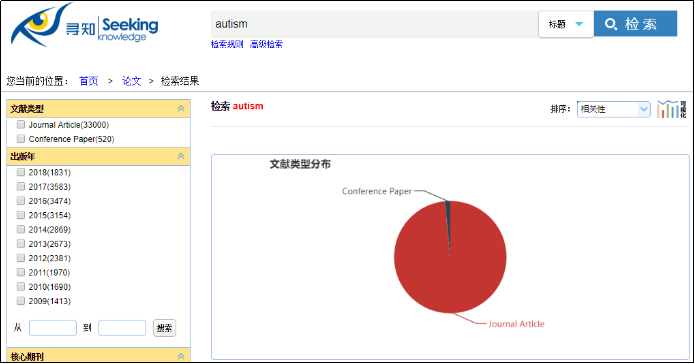This screenshot has height=364, width=695.
Task: Click the Conference Paper chart label
Action: [377, 191]
